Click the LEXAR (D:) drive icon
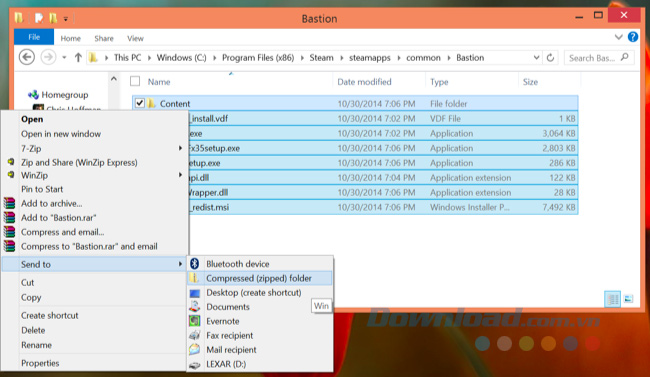This screenshot has height=377, width=650. [x=194, y=365]
